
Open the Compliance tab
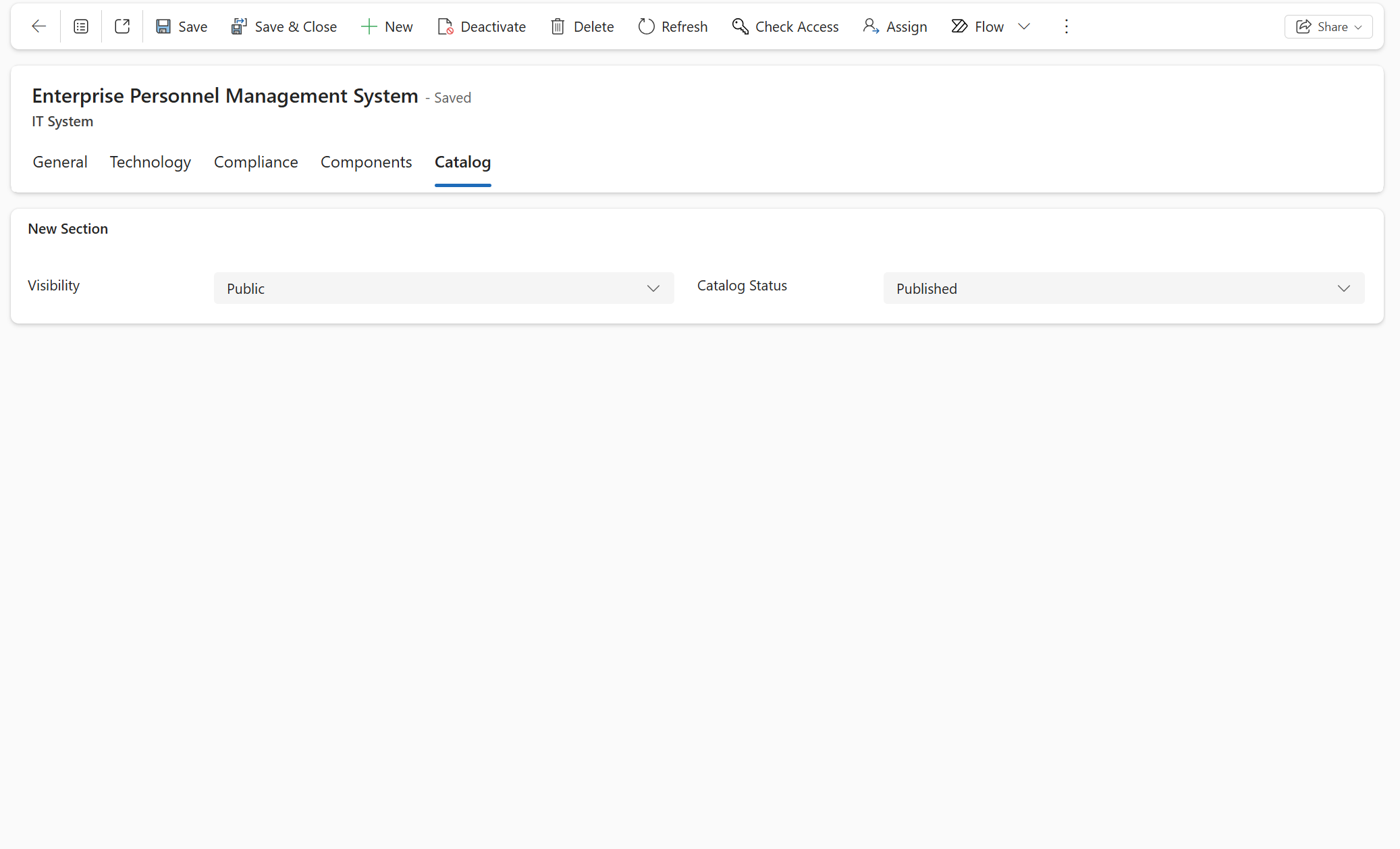256,162
